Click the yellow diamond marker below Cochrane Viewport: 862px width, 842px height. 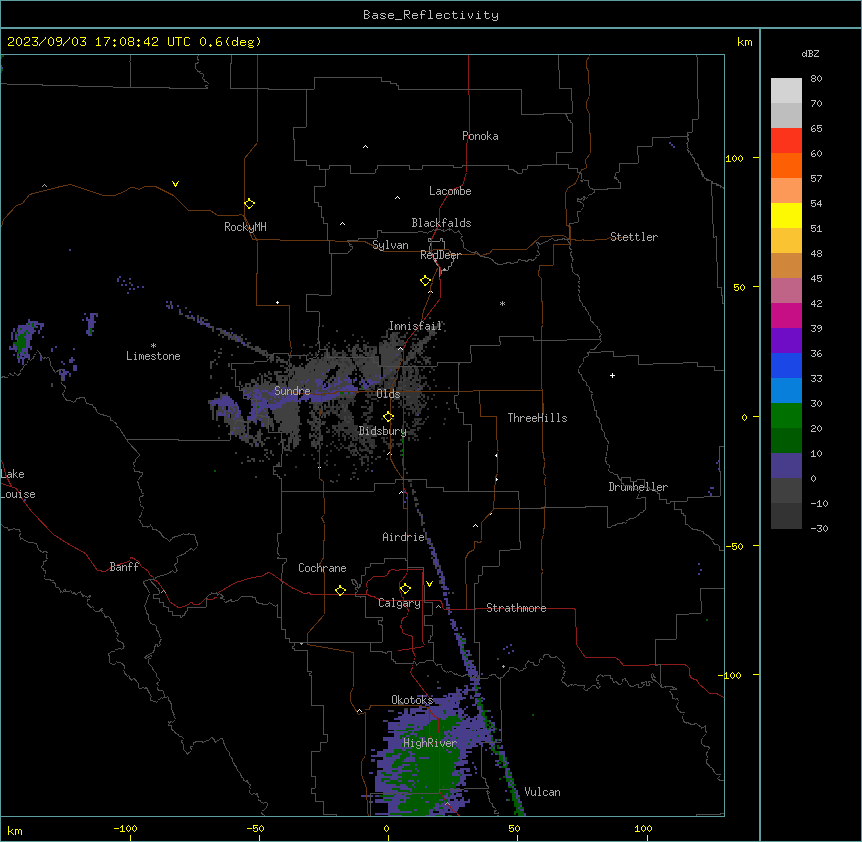pyautogui.click(x=340, y=590)
